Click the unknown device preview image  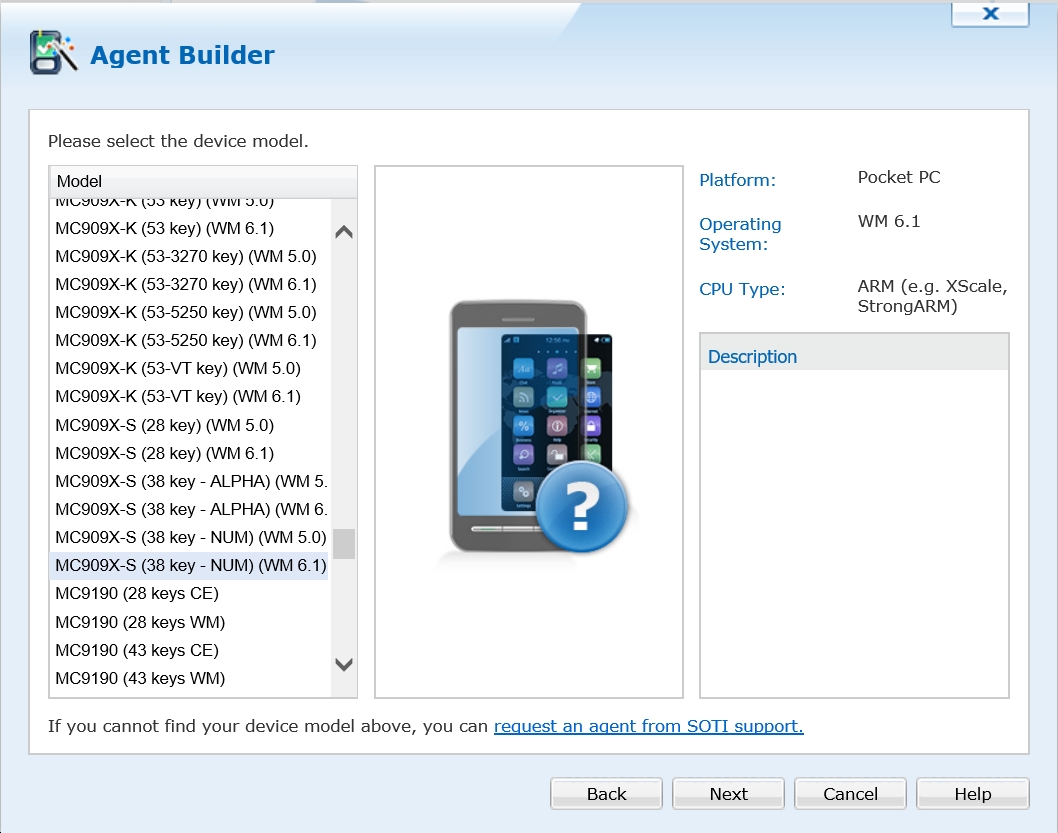click(530, 432)
